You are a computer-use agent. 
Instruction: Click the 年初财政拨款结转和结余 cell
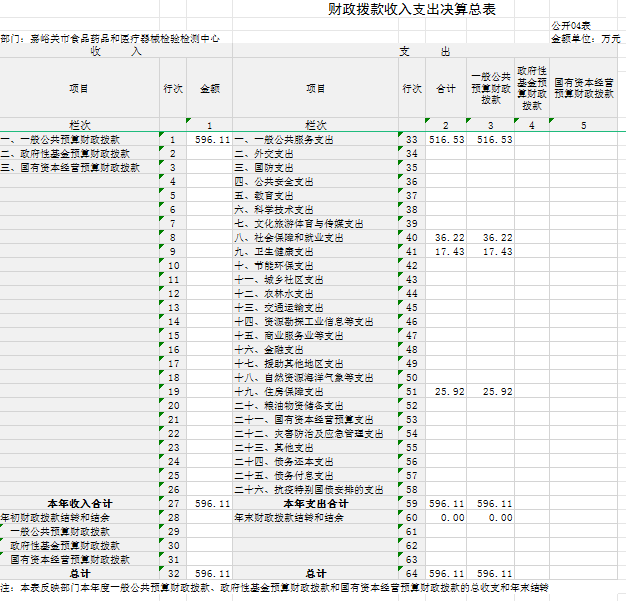click(x=55, y=518)
